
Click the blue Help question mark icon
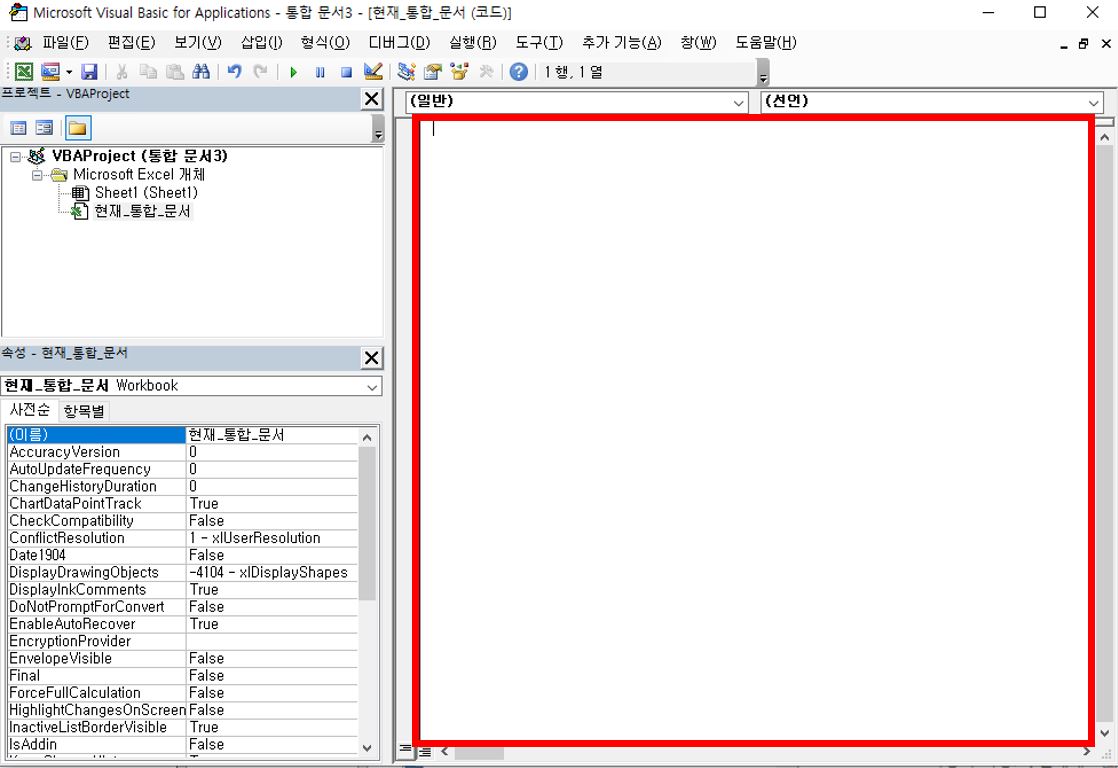coord(519,71)
